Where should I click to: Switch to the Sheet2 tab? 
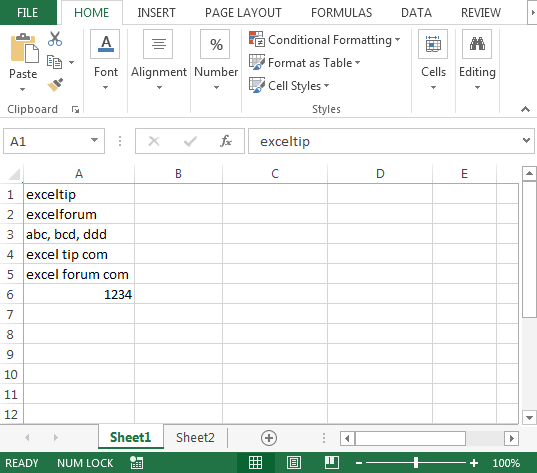[195, 437]
